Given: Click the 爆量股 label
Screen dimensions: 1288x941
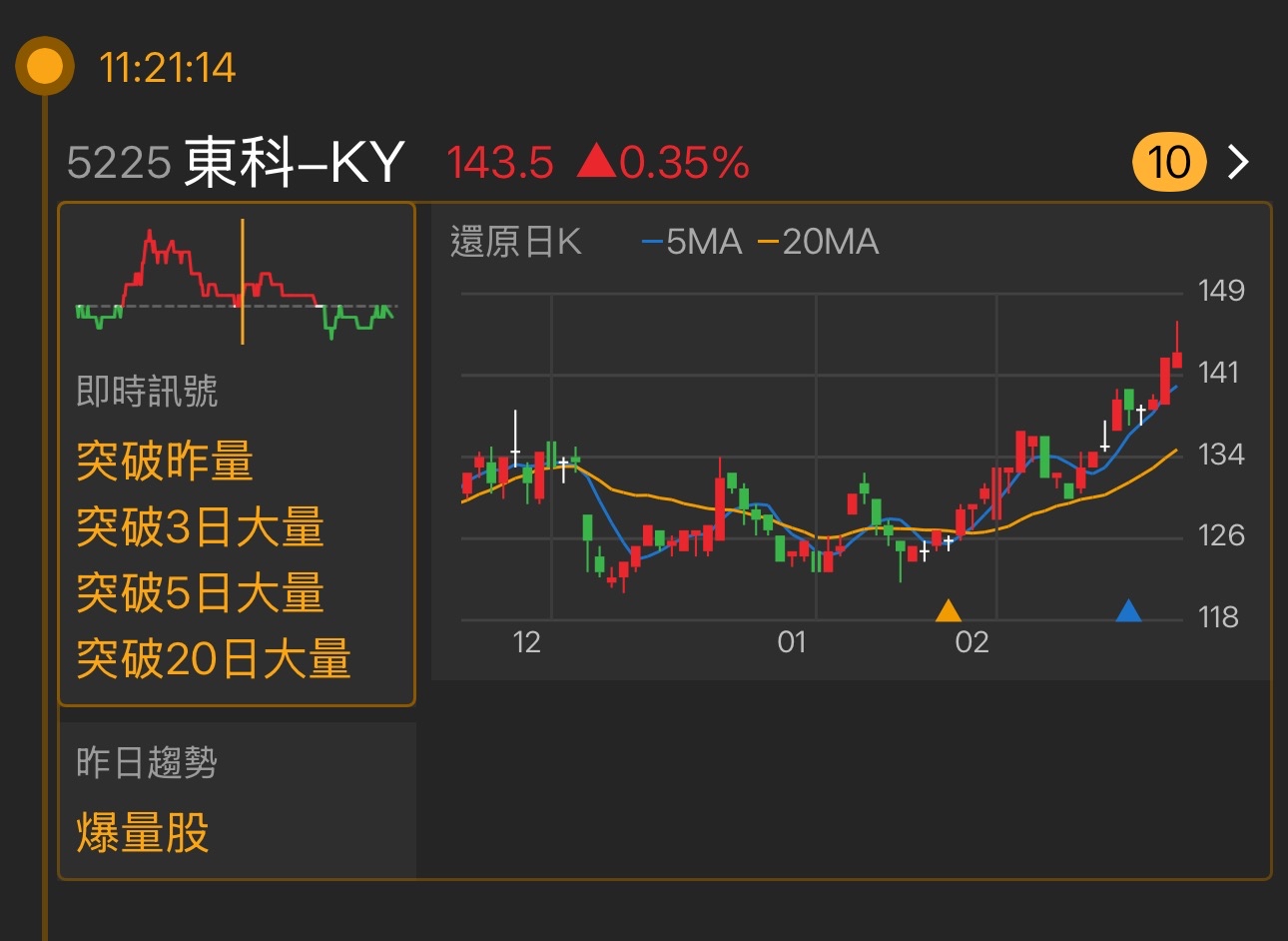Looking at the screenshot, I should (x=143, y=834).
